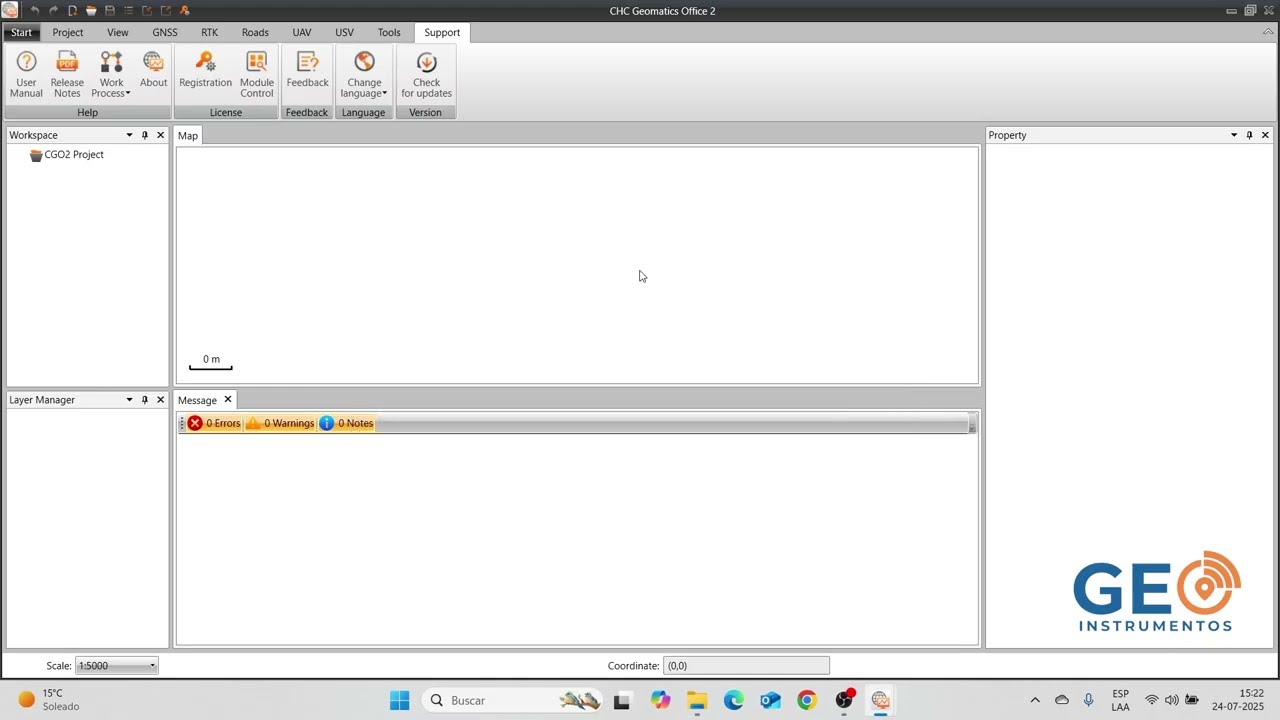Open project via quick toolbar folder icon
This screenshot has width=1280, height=720.
[91, 10]
